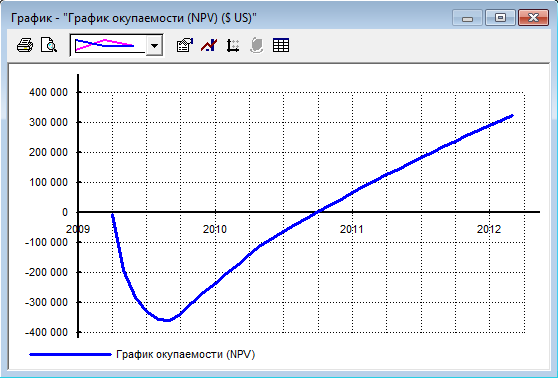Click the '-100 000' y-axis label
558x378 pixels.
(x=46, y=242)
